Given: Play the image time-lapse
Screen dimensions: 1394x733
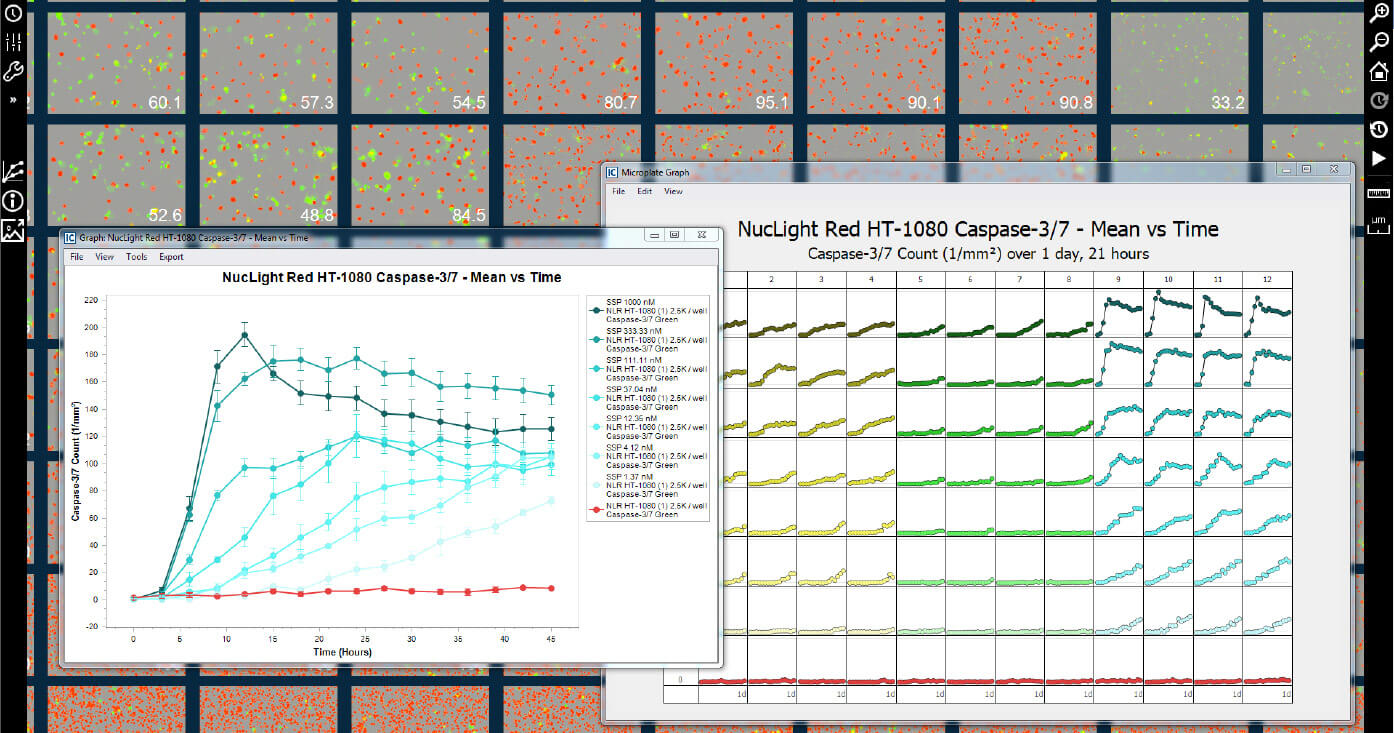Looking at the screenshot, I should pos(1379,158).
